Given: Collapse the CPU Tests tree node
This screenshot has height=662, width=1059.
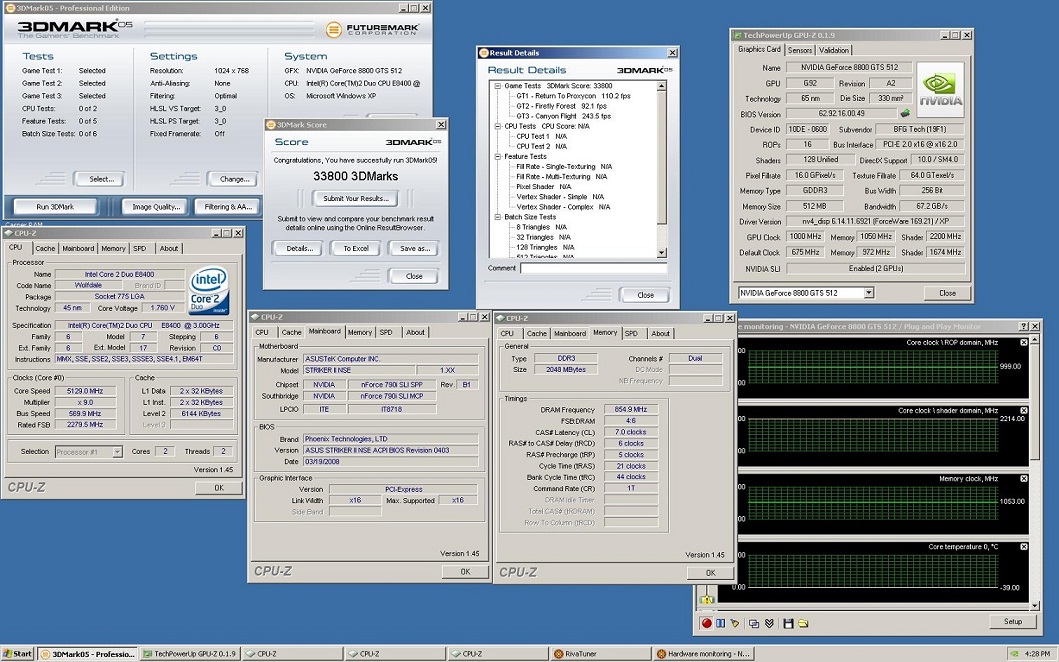Looking at the screenshot, I should (x=497, y=126).
